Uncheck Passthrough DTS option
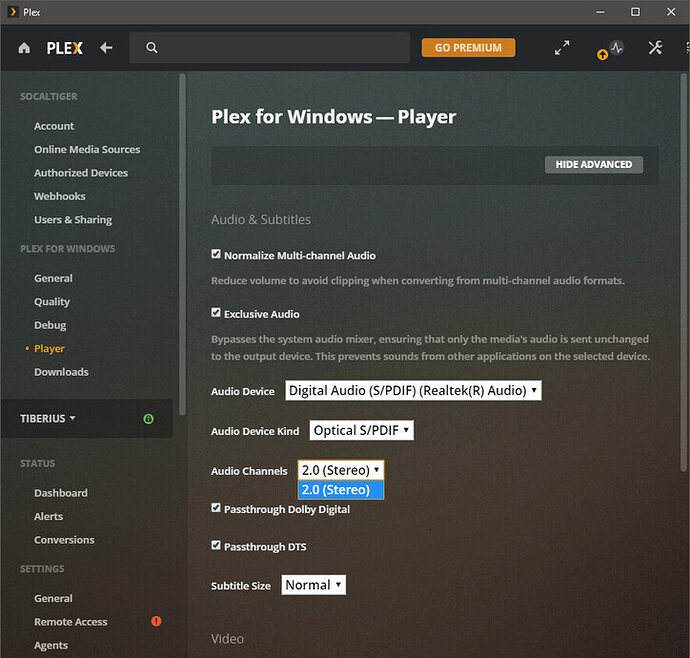The image size is (690, 658). (x=216, y=545)
